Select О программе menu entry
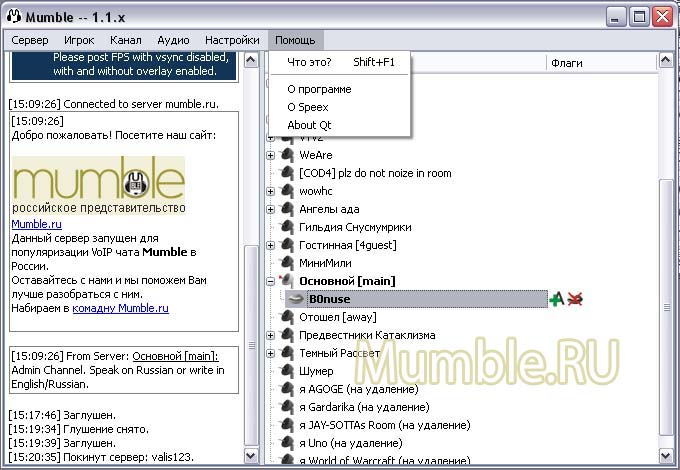This screenshot has height=470, width=680. pos(319,89)
